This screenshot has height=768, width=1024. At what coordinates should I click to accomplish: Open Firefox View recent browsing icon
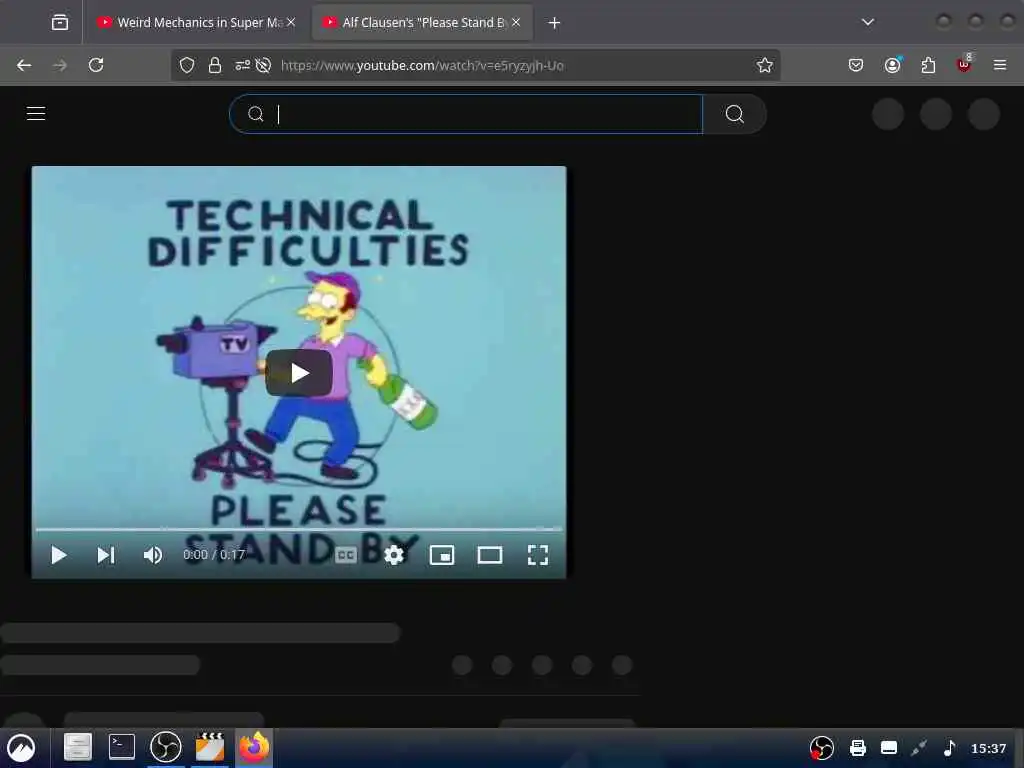59,23
